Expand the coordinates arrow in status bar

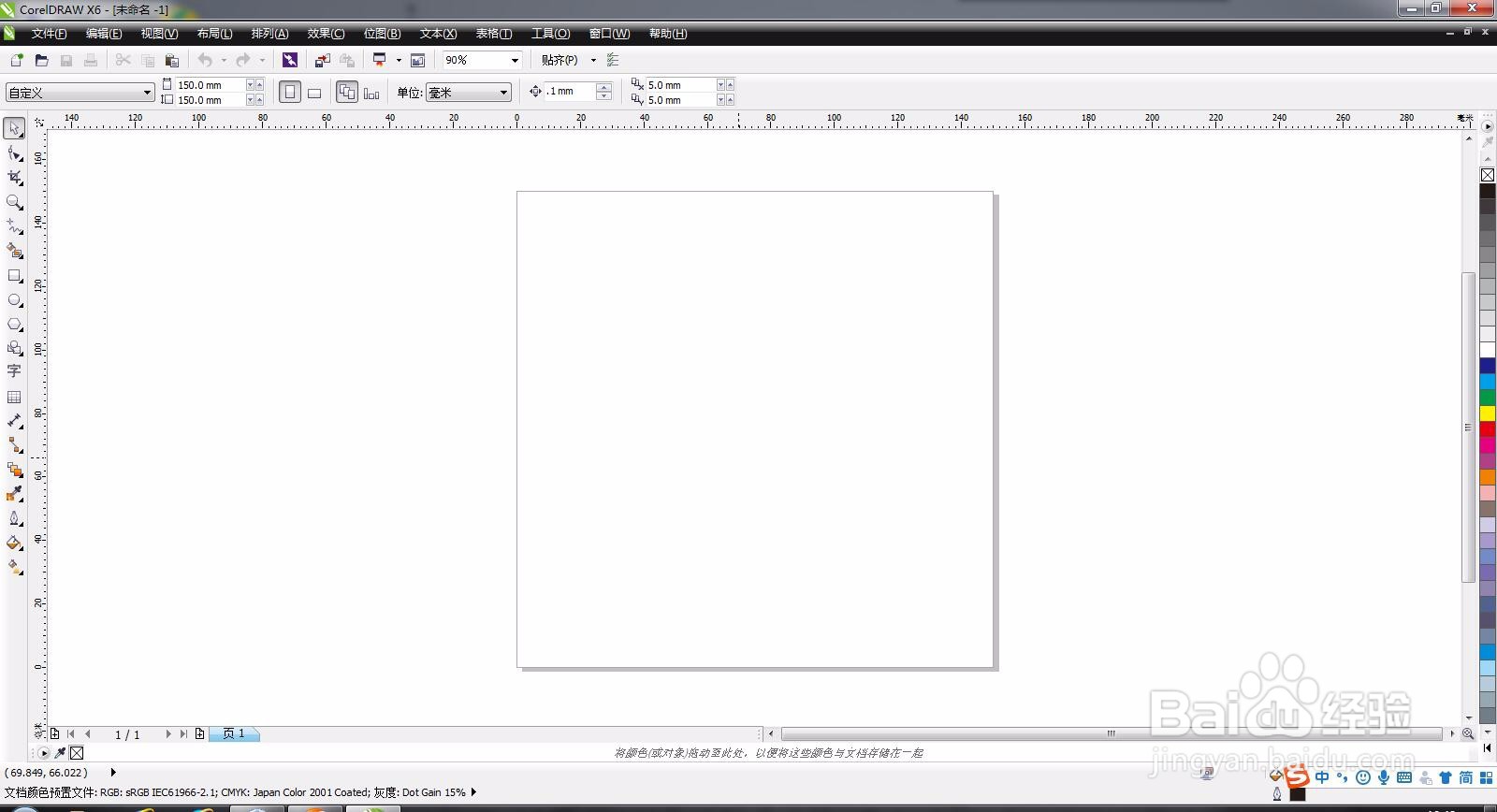click(113, 773)
